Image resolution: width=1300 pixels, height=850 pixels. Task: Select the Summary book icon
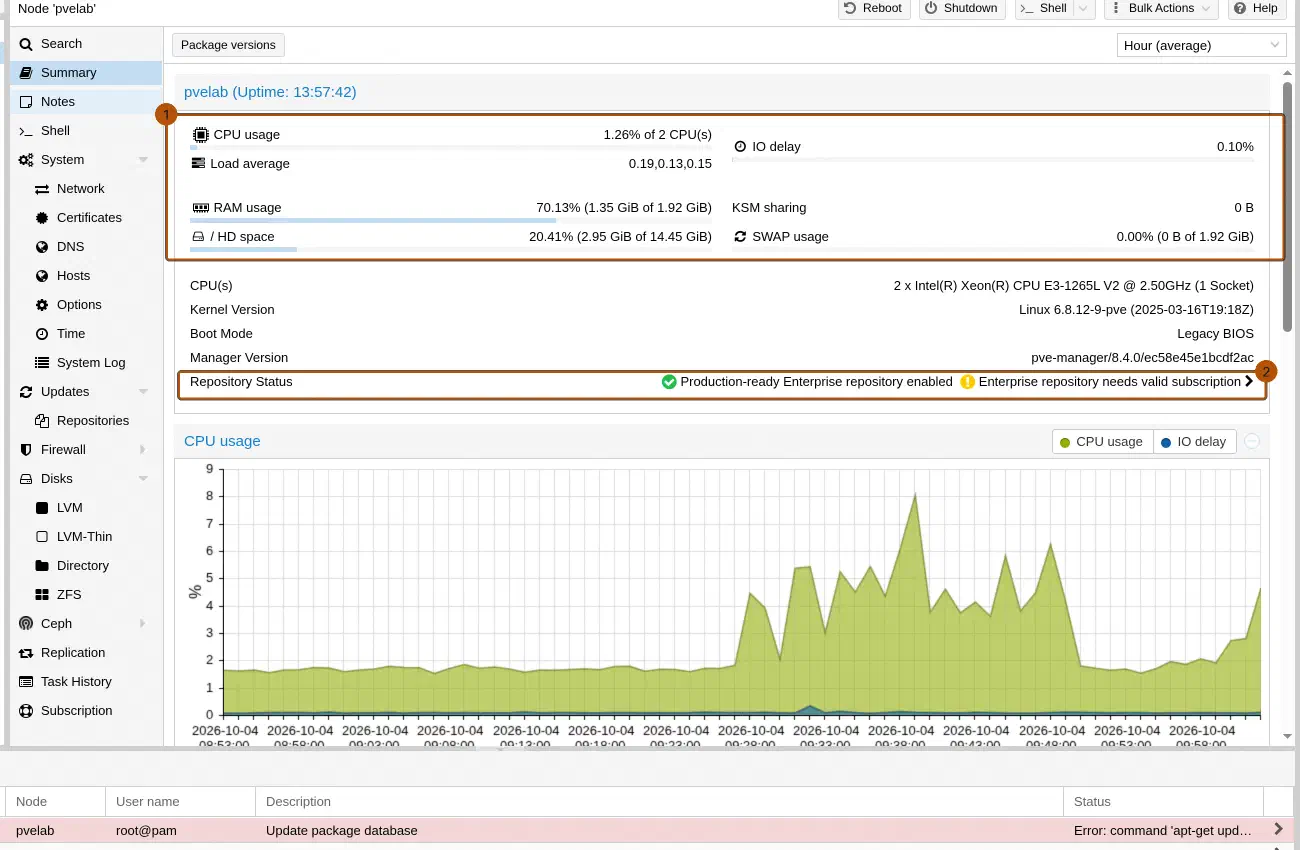26,73
